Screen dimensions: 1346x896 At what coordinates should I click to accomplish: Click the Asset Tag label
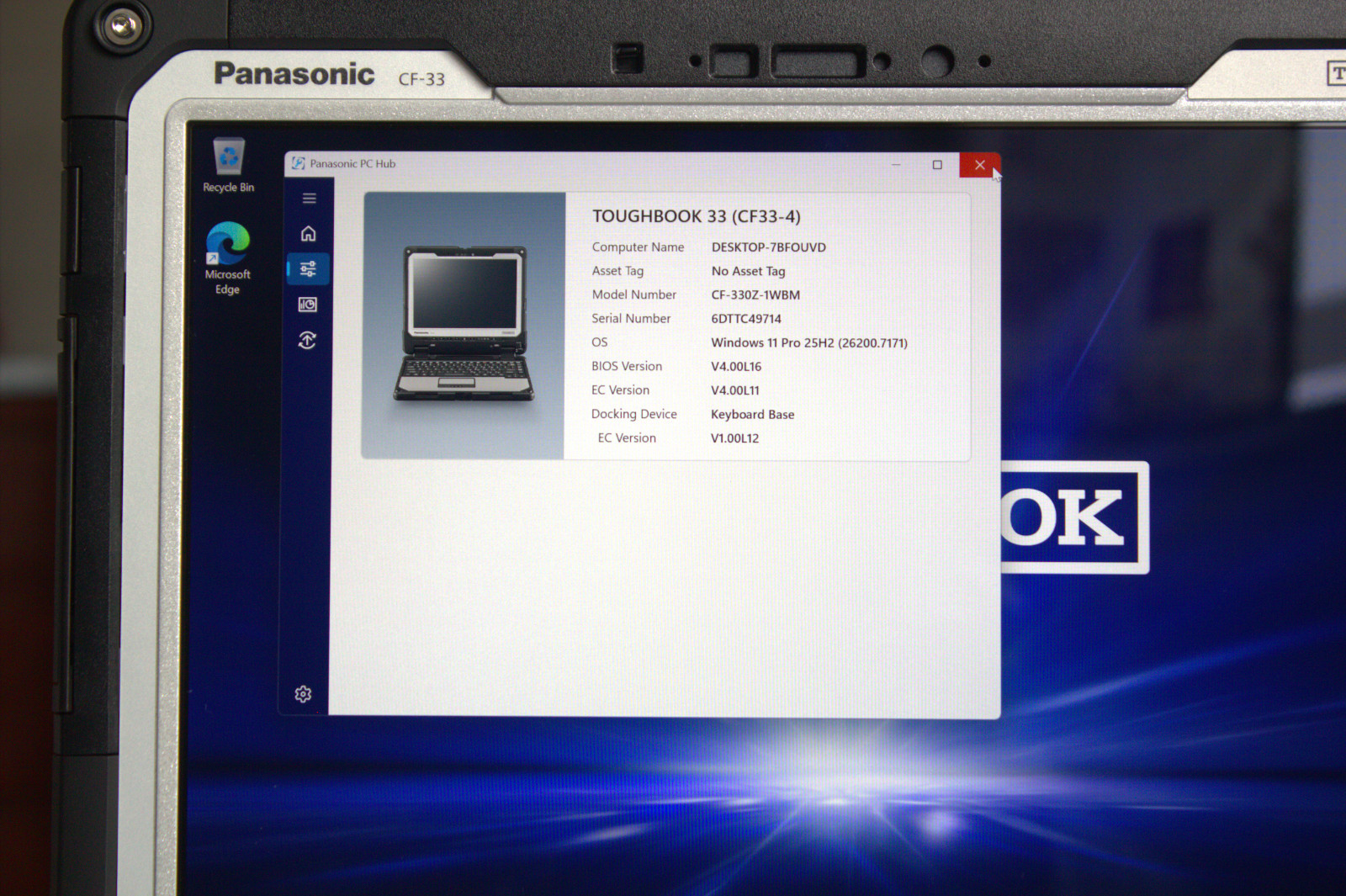click(617, 271)
